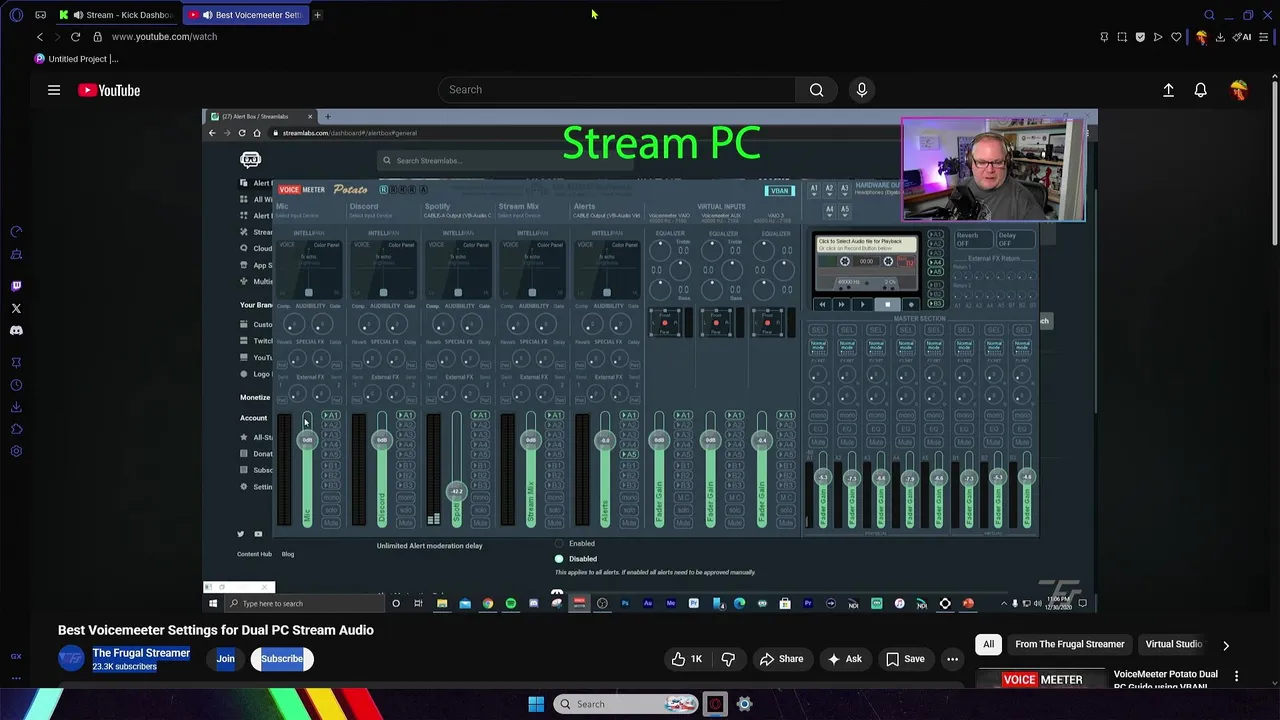The height and width of the screenshot is (720, 1280).
Task: Subscribe to The Frugal Streamer
Action: [282, 659]
